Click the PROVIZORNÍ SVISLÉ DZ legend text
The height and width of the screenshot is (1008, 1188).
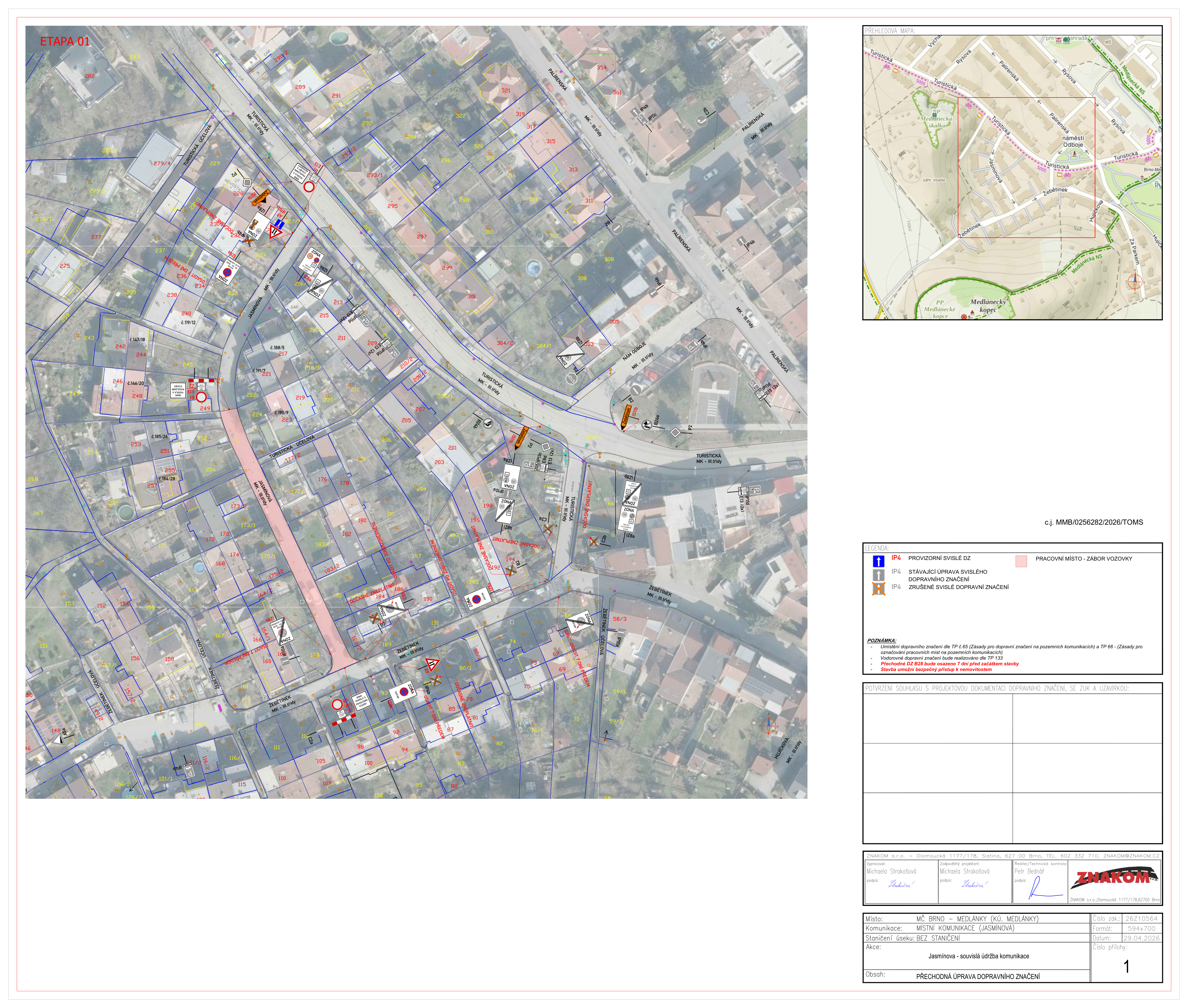pos(939,558)
